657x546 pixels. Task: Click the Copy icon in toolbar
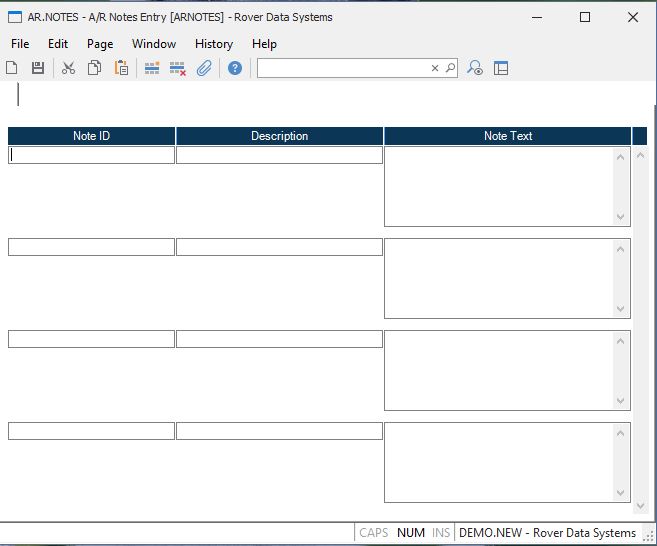[x=95, y=68]
